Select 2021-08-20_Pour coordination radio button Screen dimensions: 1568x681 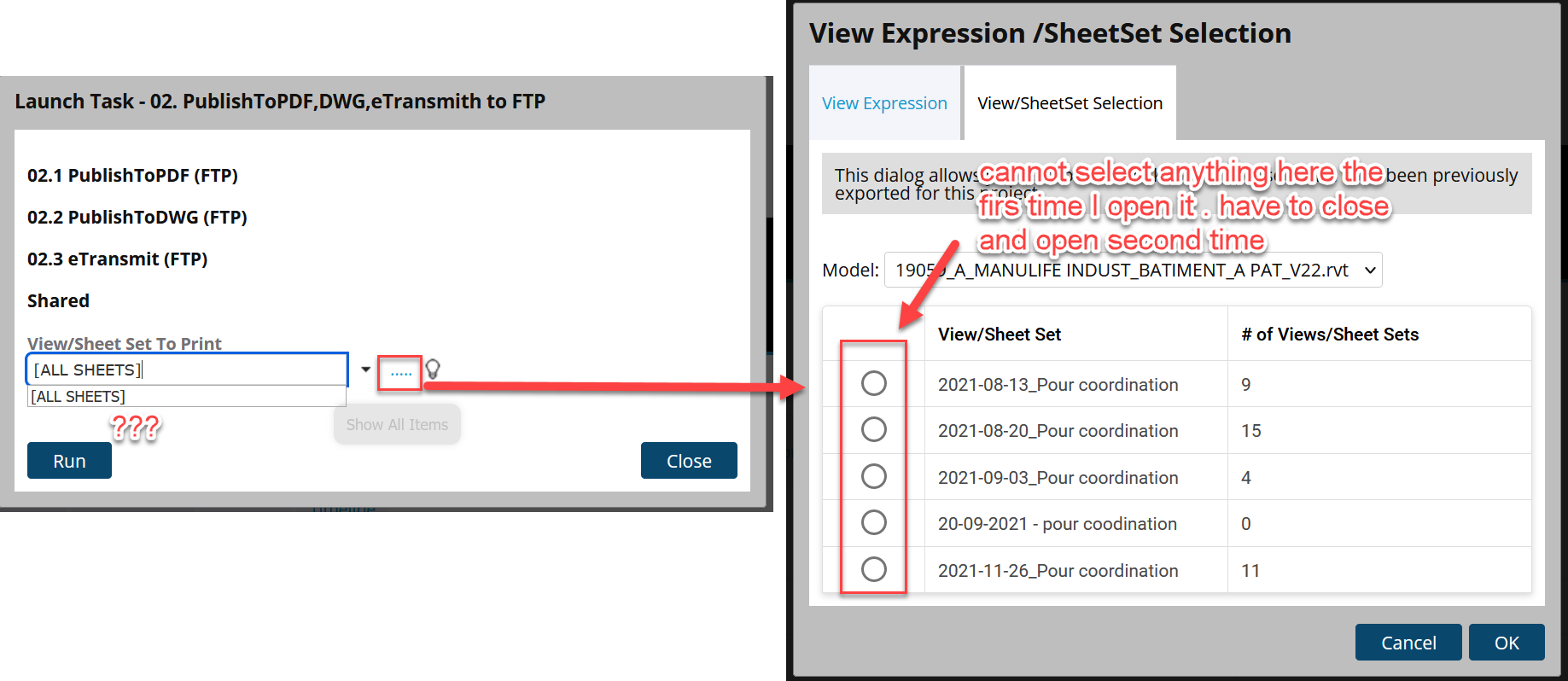[x=873, y=429]
